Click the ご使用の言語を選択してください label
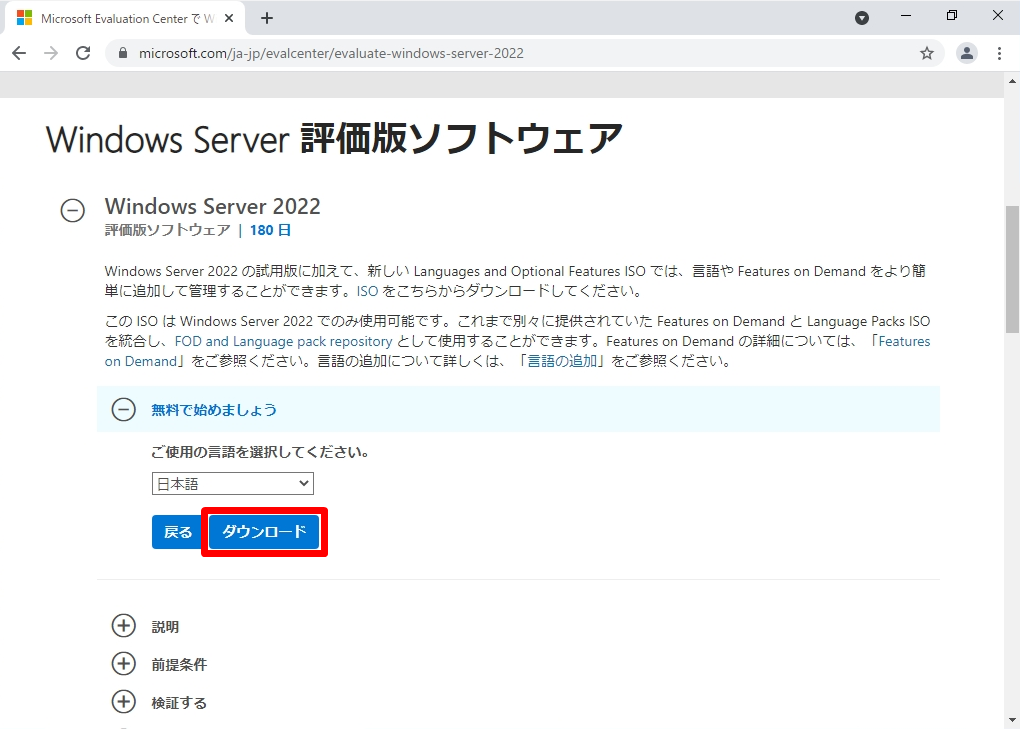The width and height of the screenshot is (1020, 729). 260,452
